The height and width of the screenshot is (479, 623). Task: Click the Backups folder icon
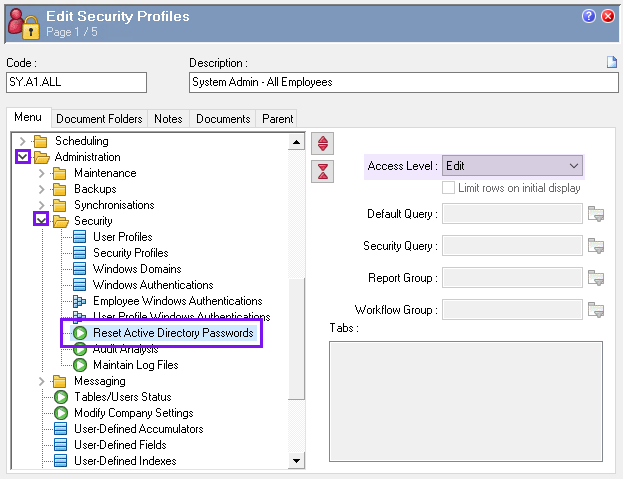[60, 189]
